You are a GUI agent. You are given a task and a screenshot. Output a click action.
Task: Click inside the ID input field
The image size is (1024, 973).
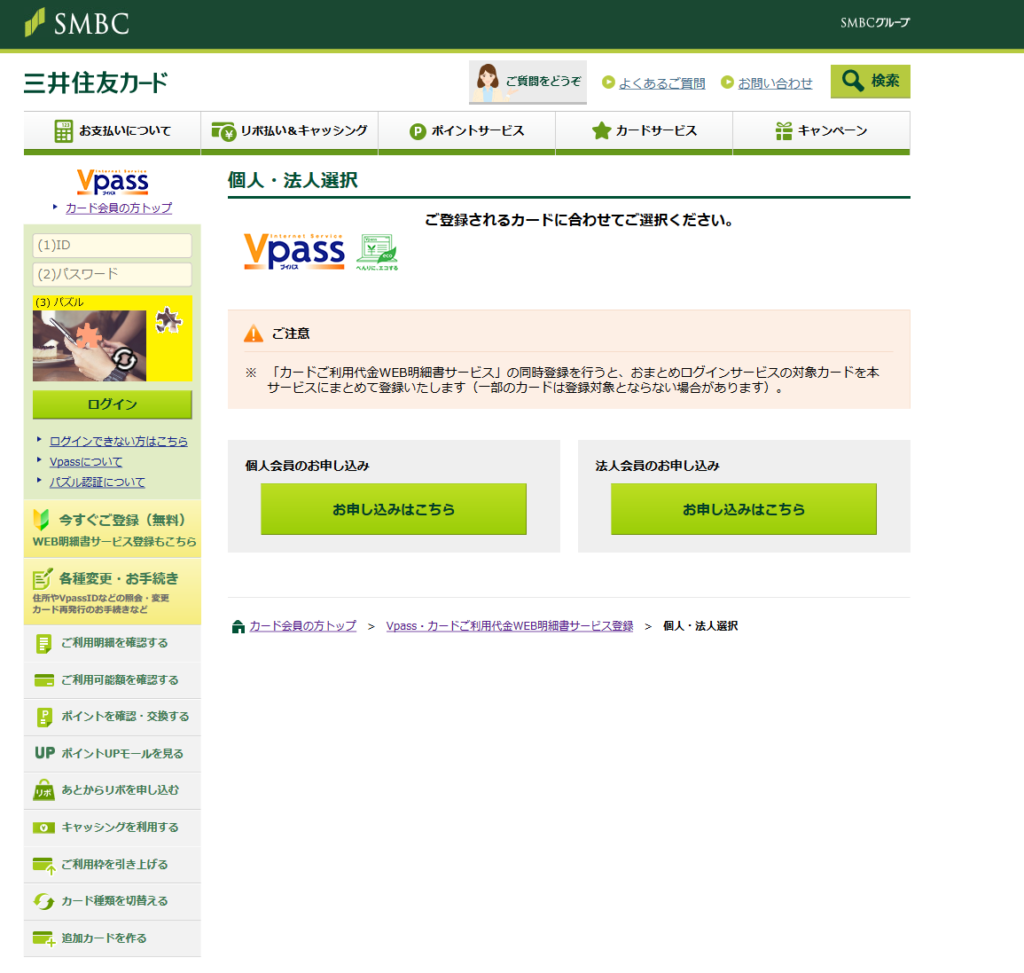coord(112,246)
